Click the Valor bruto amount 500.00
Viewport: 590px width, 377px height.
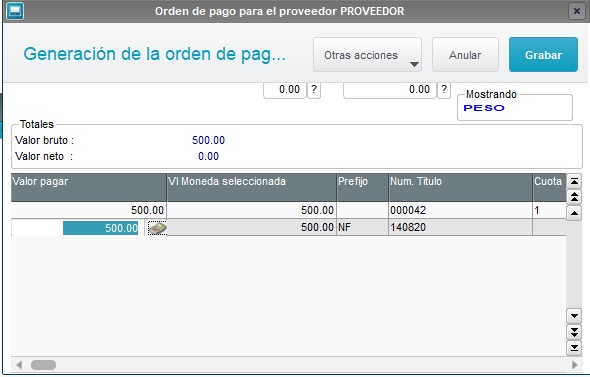[x=208, y=140]
